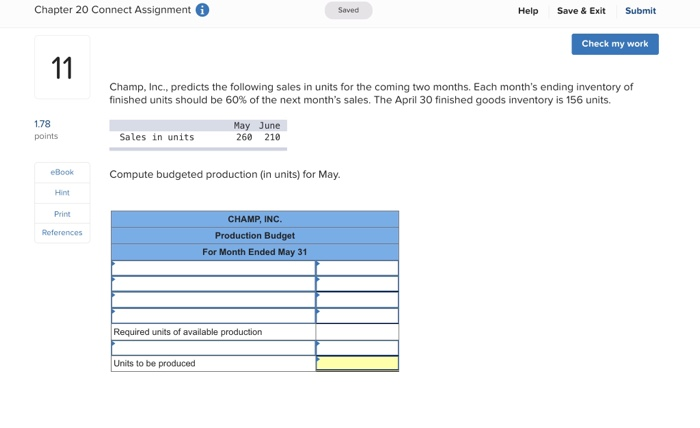
Task: Open the Help menu
Action: [x=528, y=11]
